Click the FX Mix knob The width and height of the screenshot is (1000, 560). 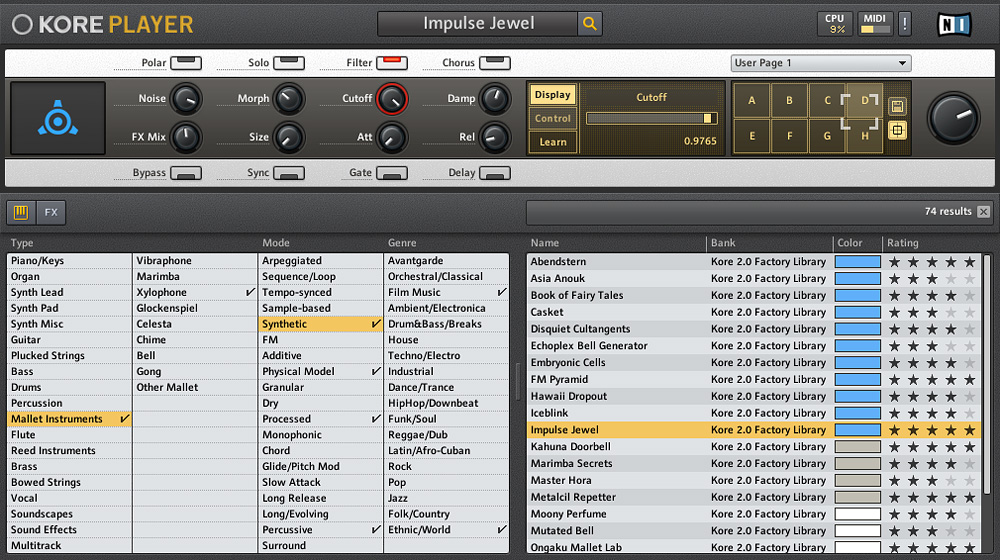click(186, 137)
